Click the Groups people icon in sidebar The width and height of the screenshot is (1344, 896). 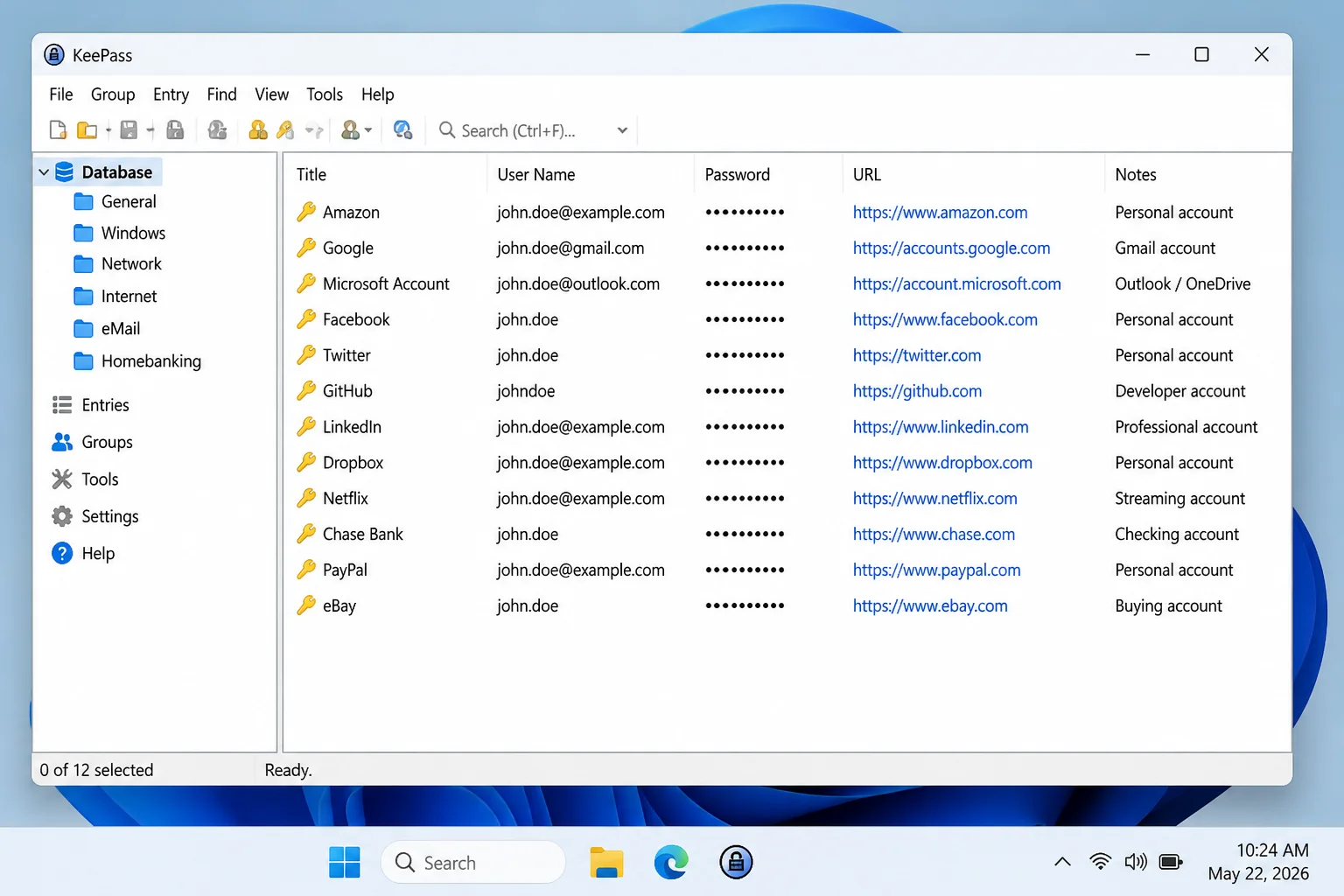pos(62,442)
